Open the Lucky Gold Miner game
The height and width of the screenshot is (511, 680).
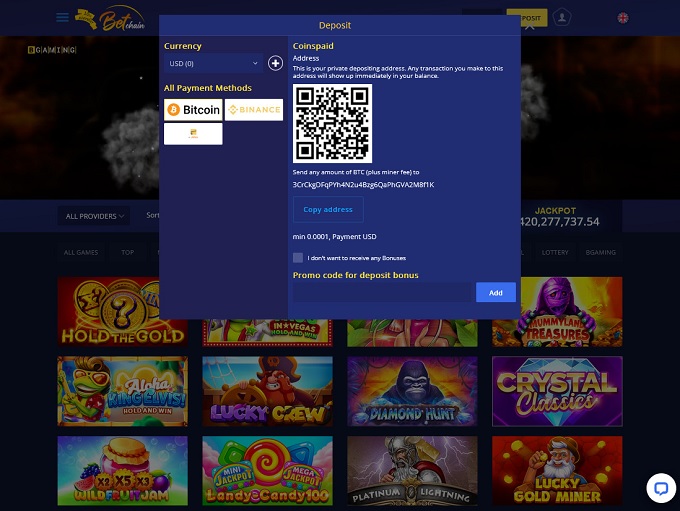pos(557,471)
